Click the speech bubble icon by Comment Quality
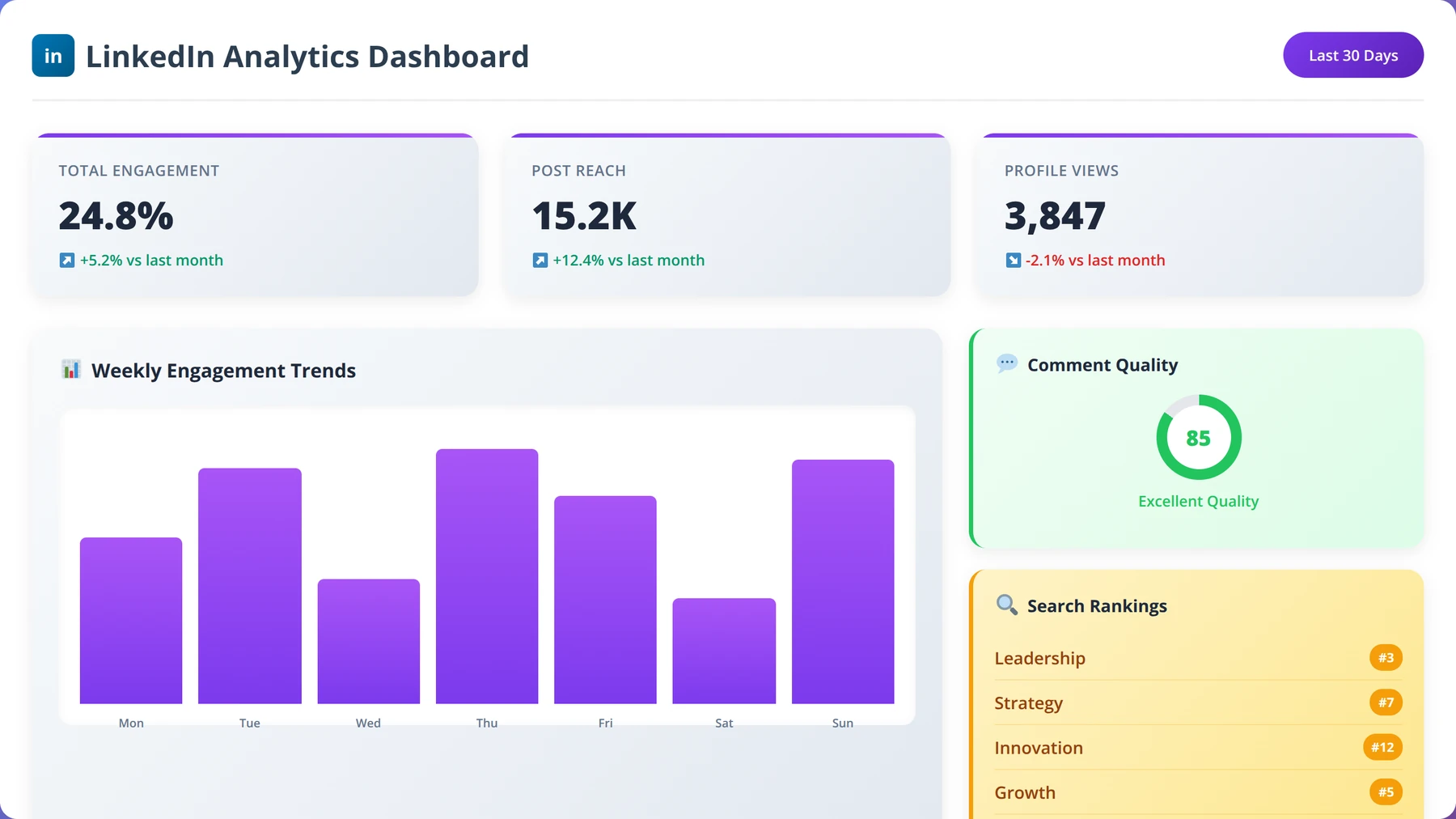 1007,363
